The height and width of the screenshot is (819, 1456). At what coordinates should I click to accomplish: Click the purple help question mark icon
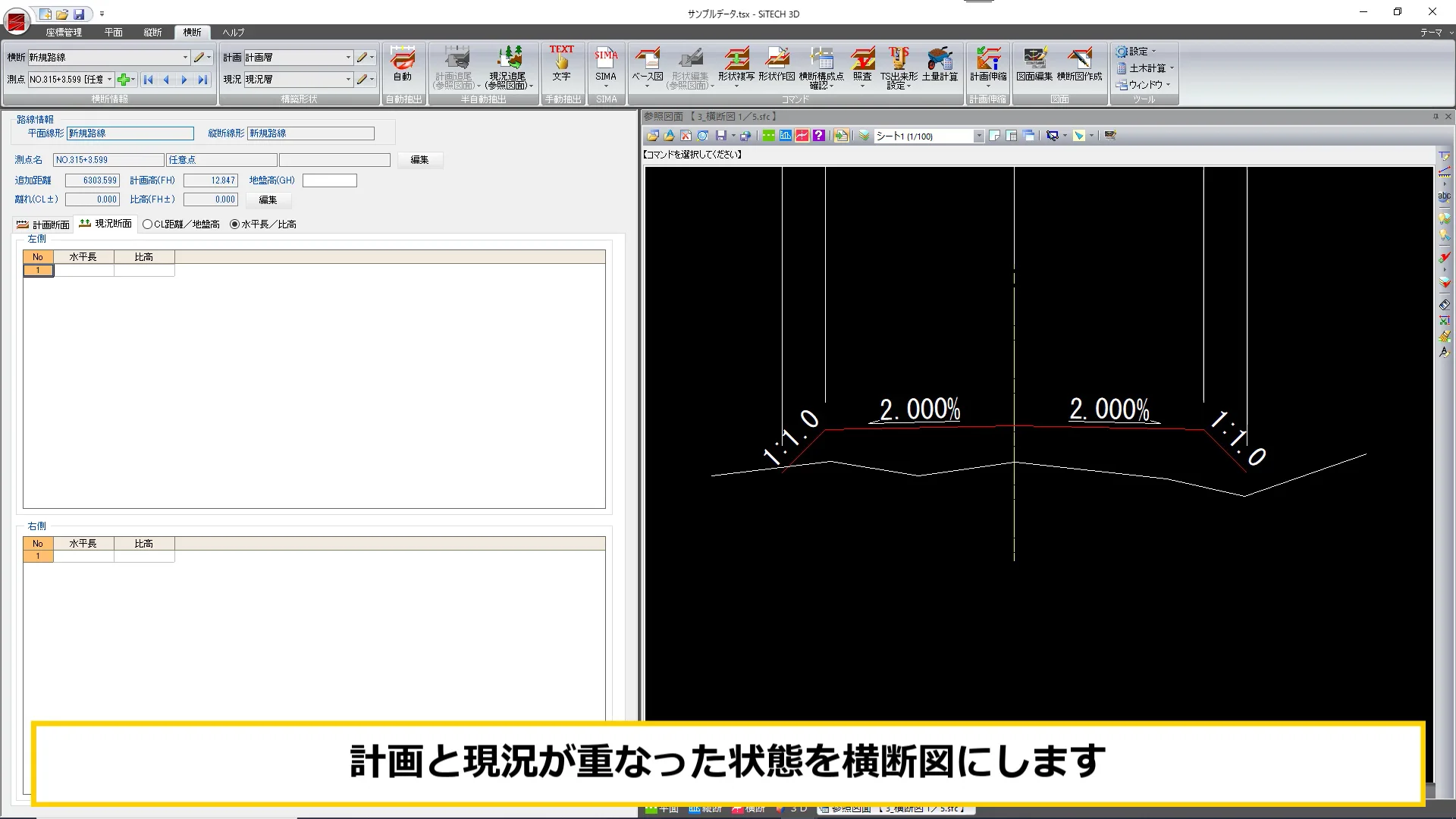(x=818, y=136)
